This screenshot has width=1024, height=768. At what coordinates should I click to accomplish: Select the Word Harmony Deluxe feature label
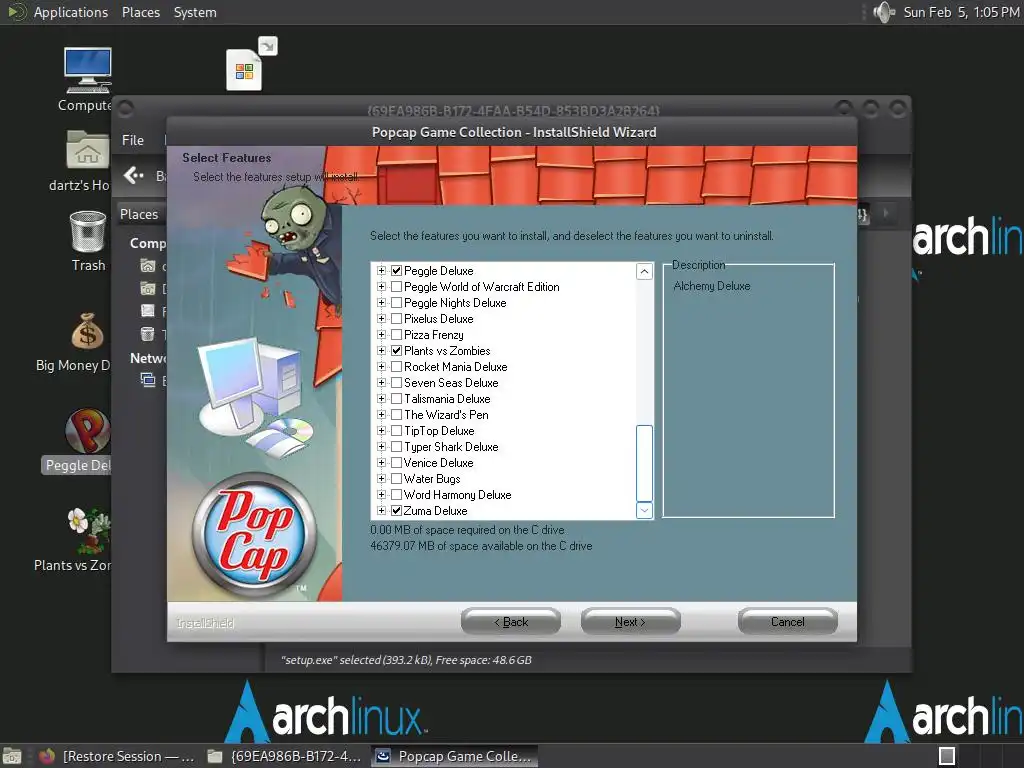[457, 494]
